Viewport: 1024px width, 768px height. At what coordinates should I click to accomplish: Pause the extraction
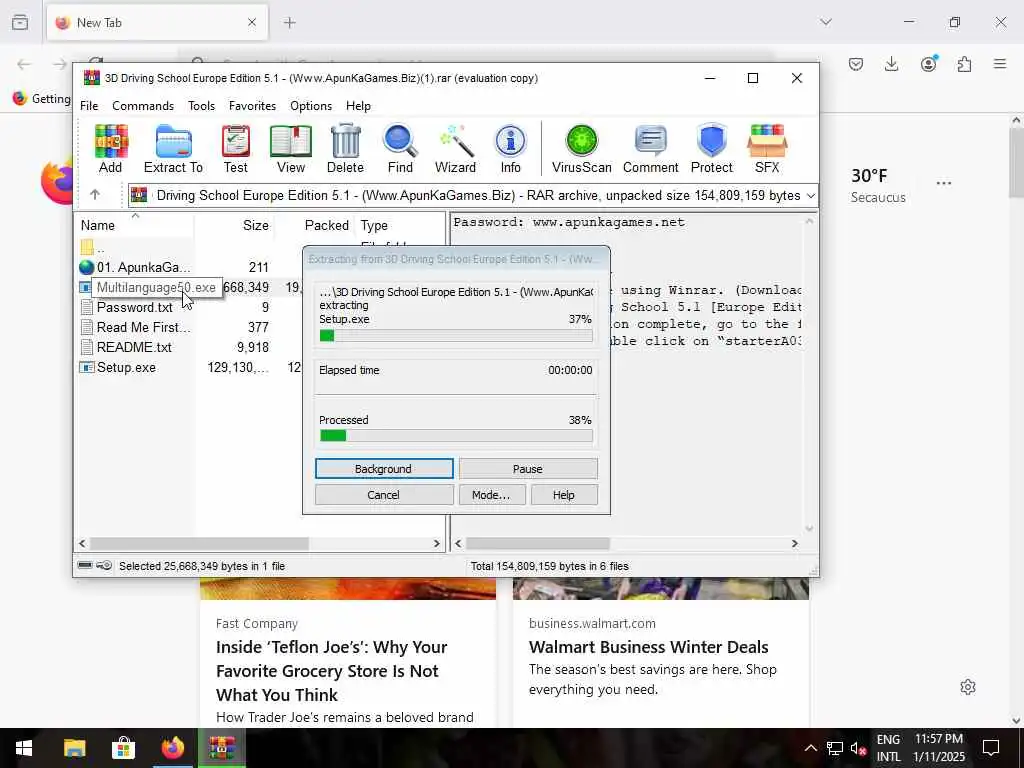tap(528, 469)
